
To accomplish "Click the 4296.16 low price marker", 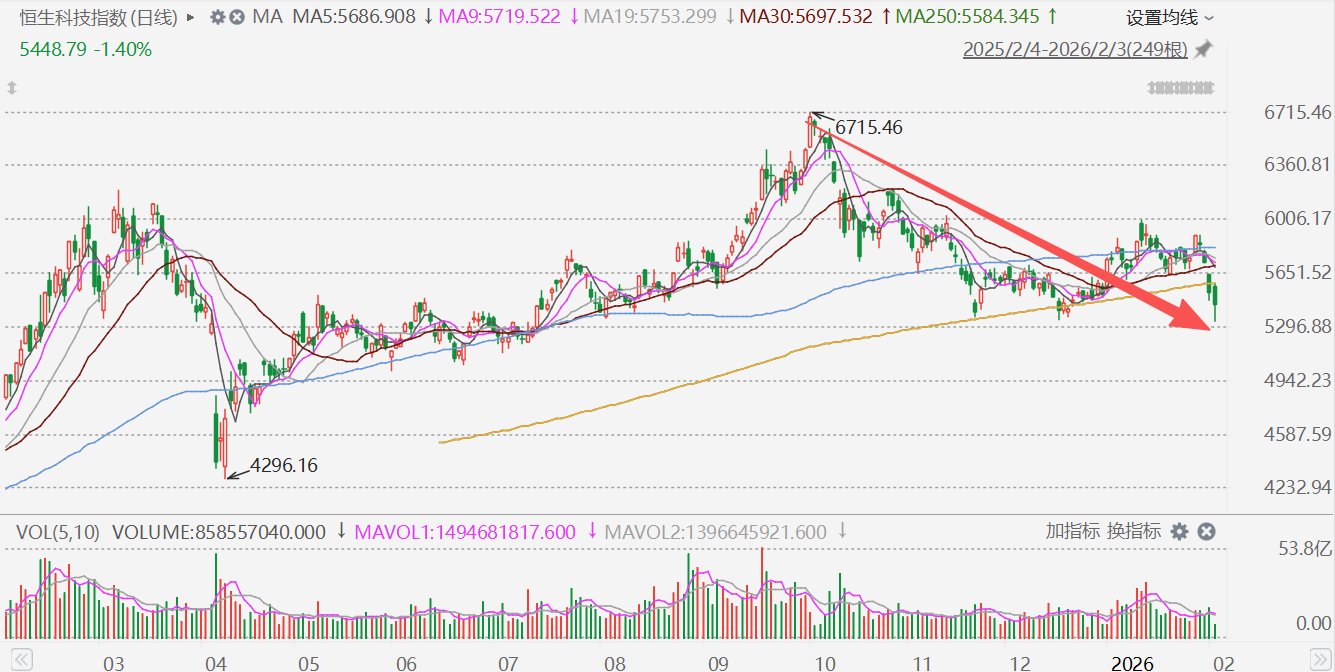I will click(284, 465).
